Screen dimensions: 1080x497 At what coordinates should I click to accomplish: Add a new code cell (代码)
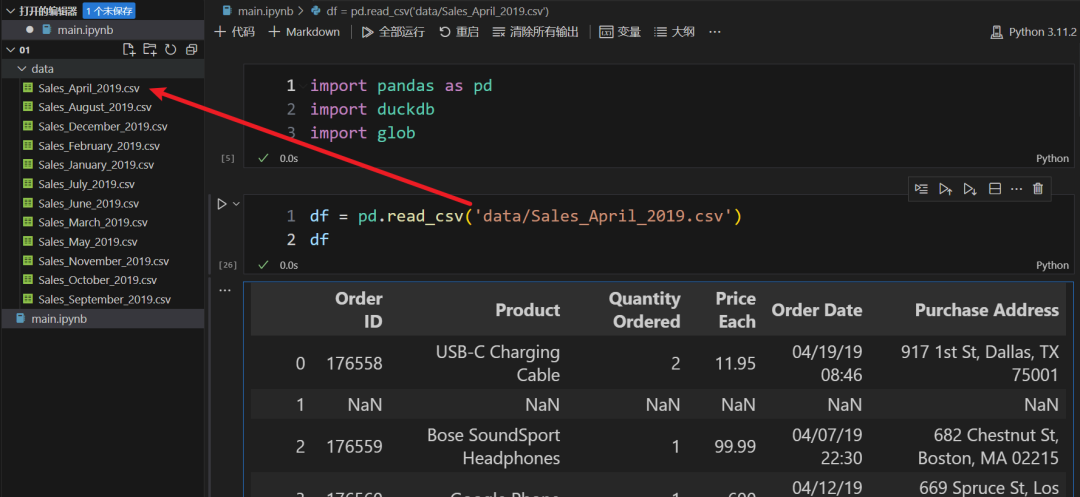(x=235, y=32)
